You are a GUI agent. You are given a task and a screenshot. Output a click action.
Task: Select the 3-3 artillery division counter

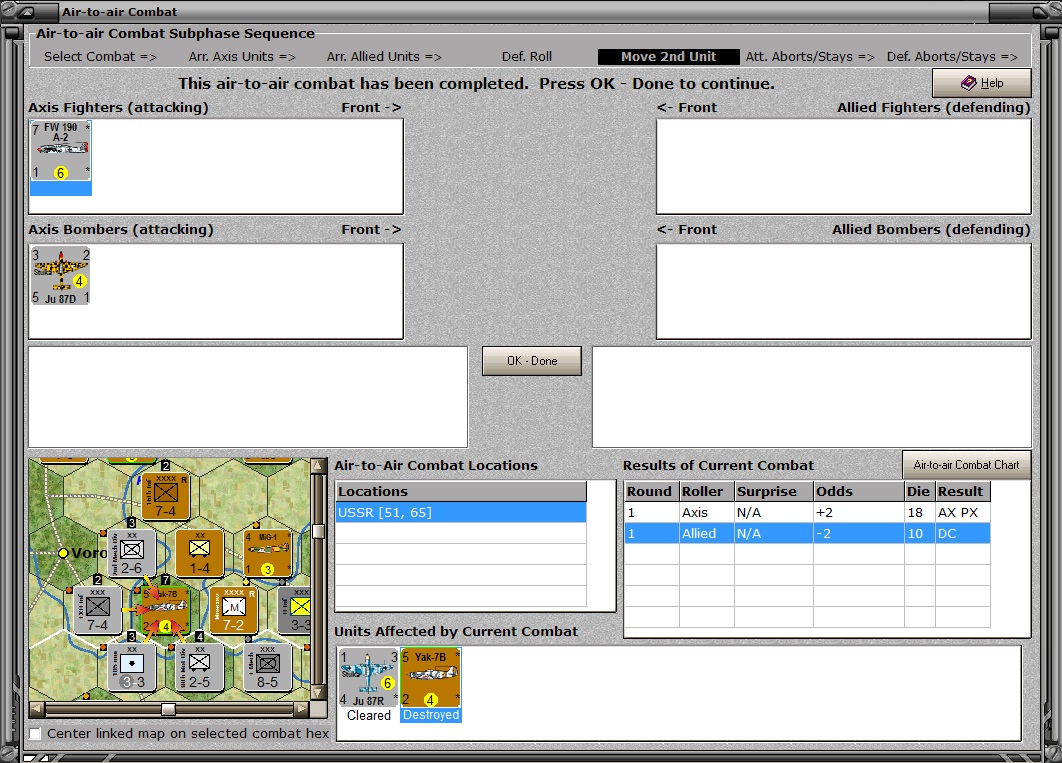pos(131,667)
